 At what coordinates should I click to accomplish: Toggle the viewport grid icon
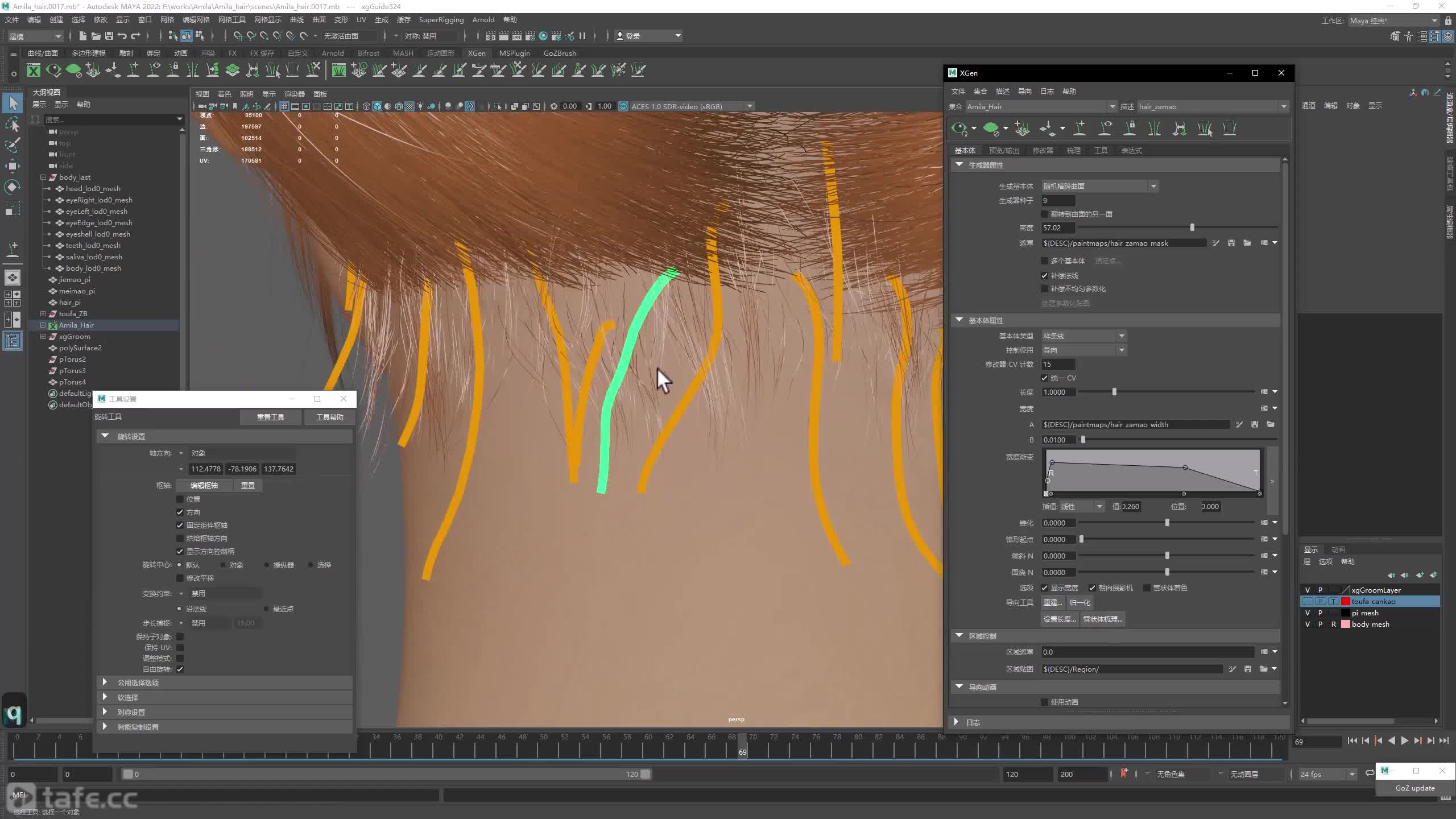click(x=284, y=106)
